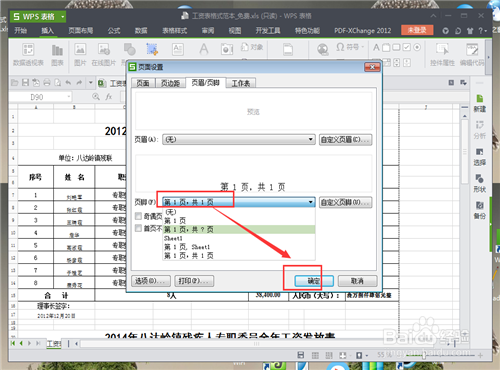Click the checkbox form control in ribbon

click(x=406, y=48)
